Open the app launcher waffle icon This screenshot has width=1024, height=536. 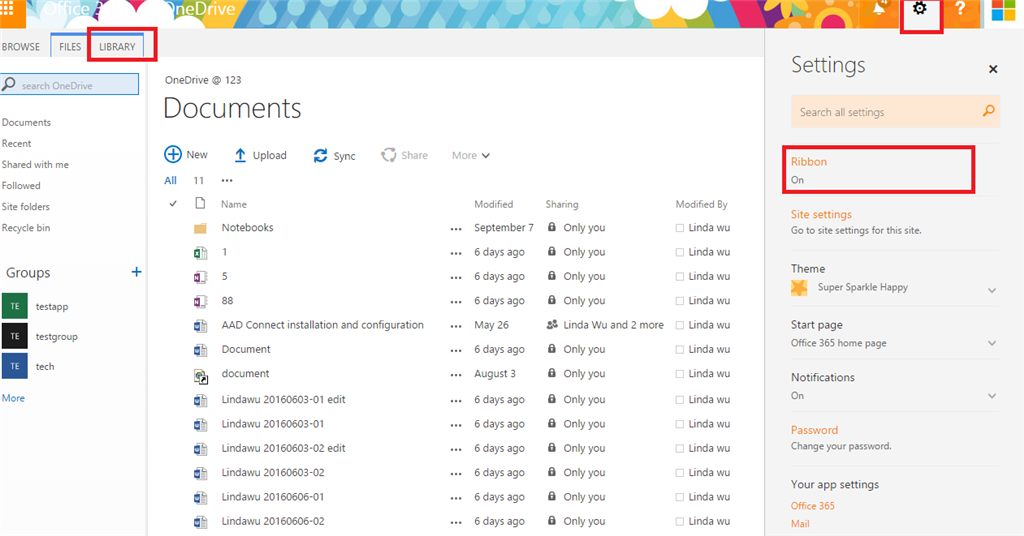pos(7,8)
